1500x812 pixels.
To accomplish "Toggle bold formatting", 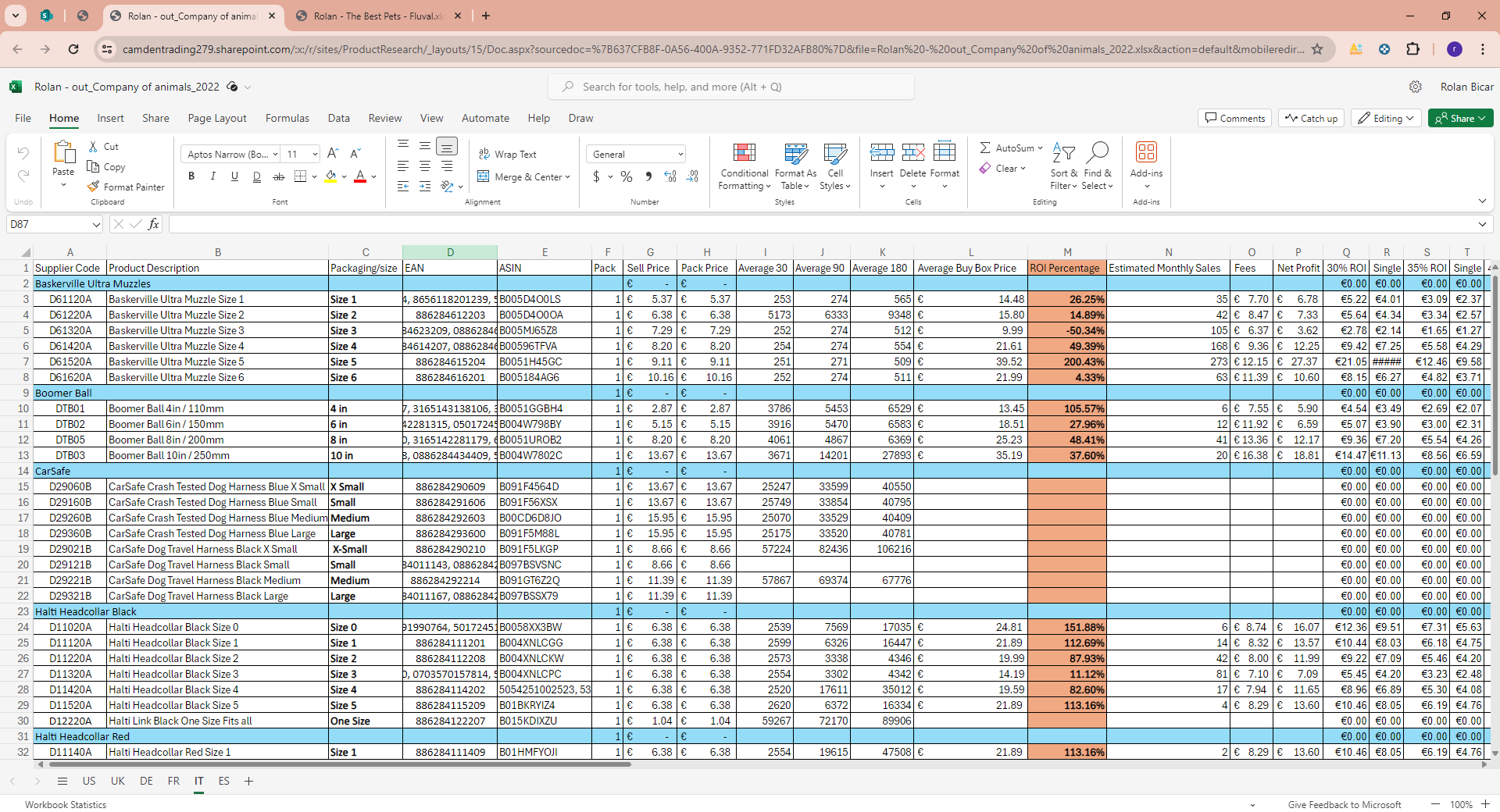I will click(191, 176).
